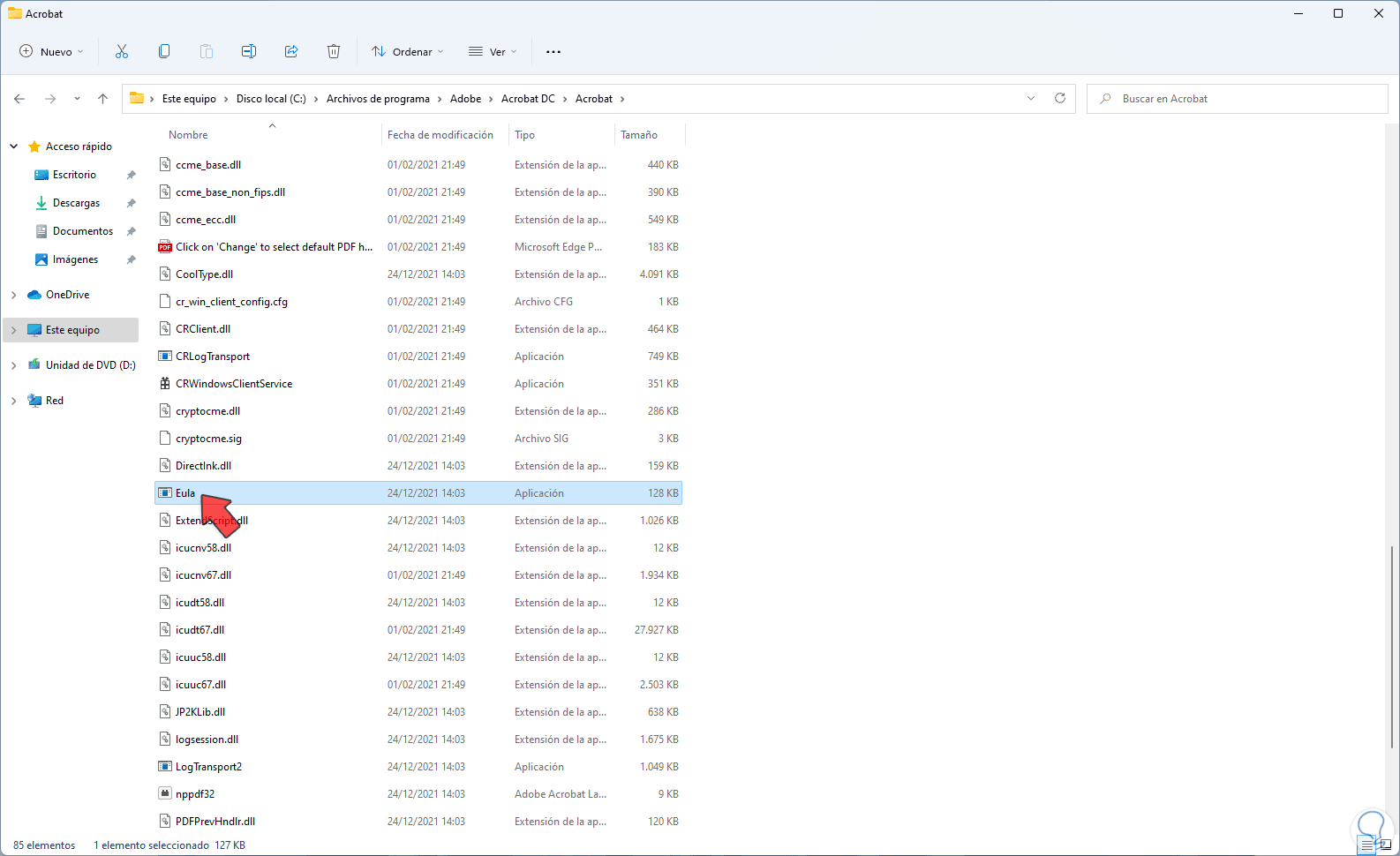This screenshot has width=1400, height=856.
Task: Select the file ccme_base_non_fips.dll
Action: (418, 192)
